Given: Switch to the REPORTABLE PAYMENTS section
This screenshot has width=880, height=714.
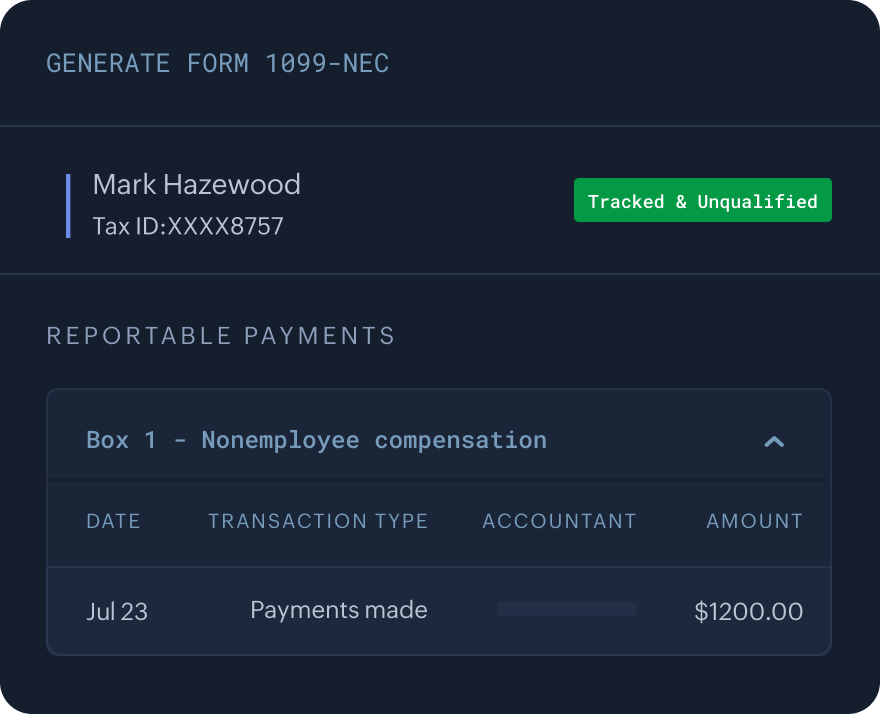Looking at the screenshot, I should [x=221, y=336].
